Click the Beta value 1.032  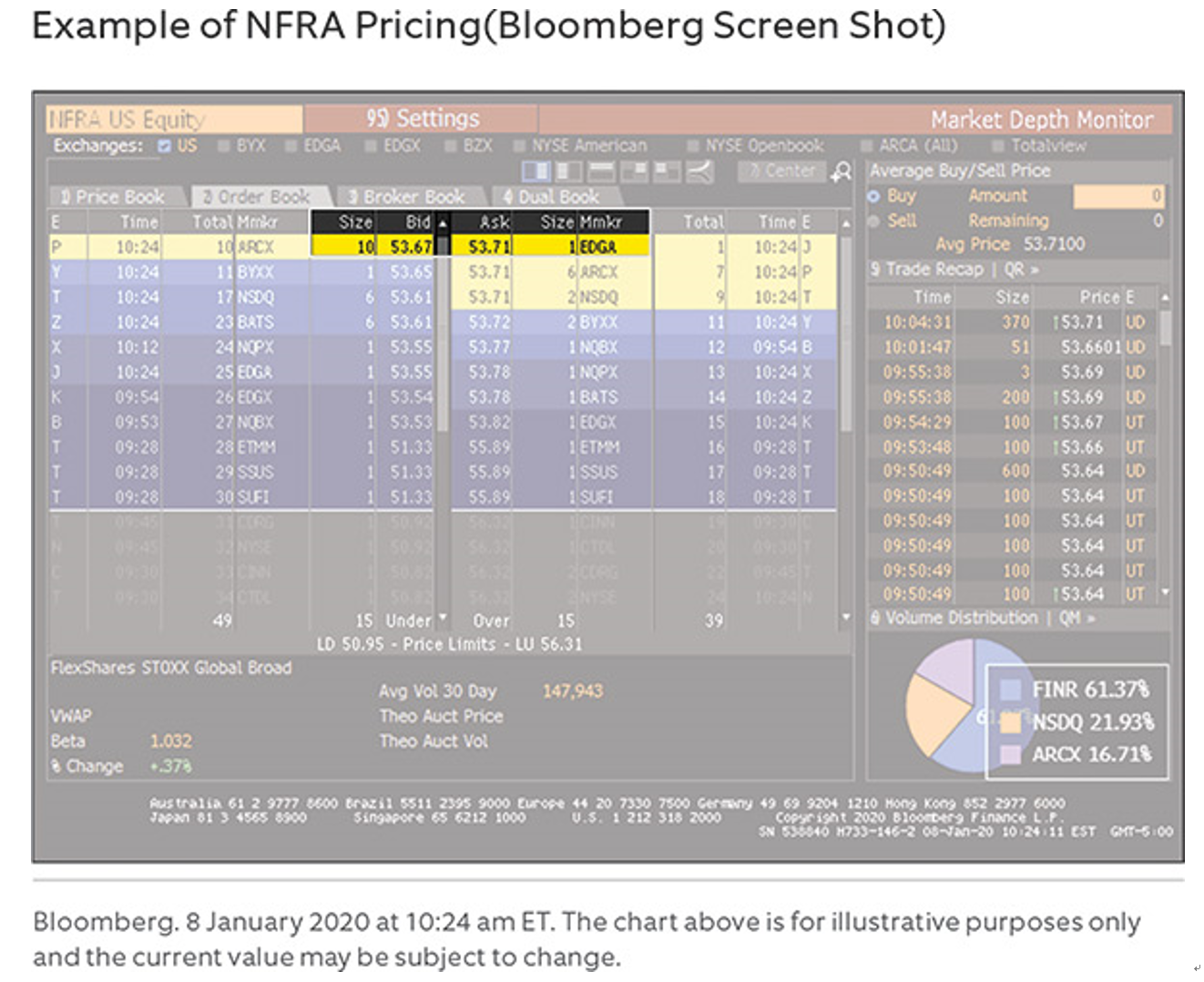coord(171,742)
